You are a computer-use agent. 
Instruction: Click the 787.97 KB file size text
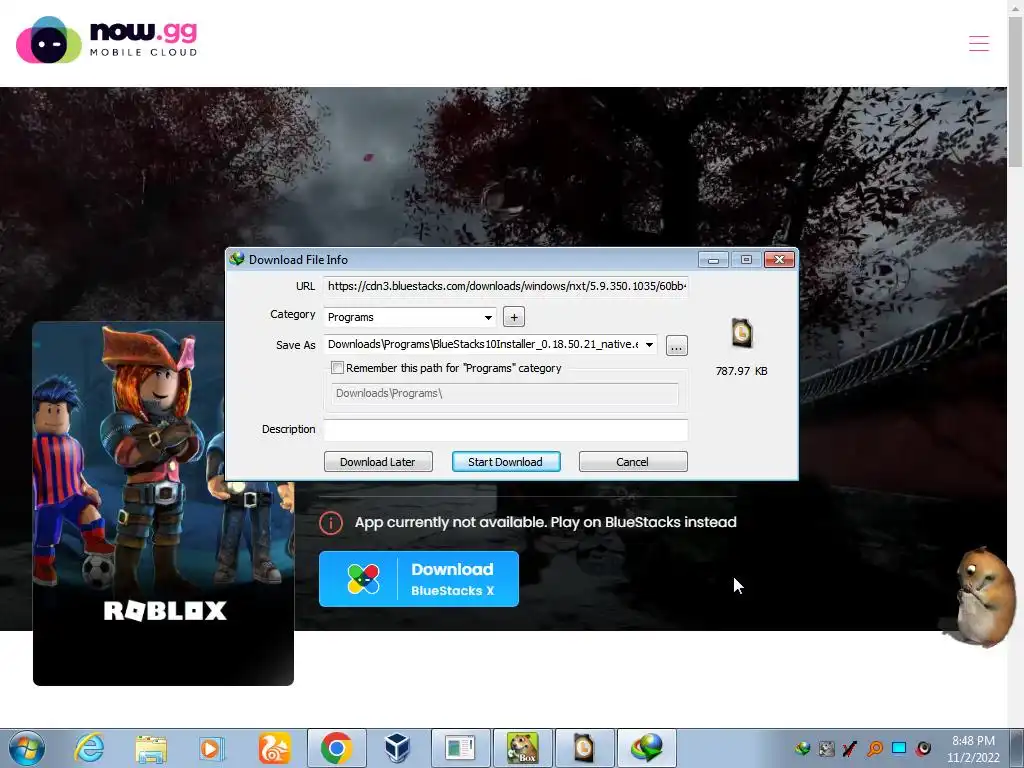[741, 371]
